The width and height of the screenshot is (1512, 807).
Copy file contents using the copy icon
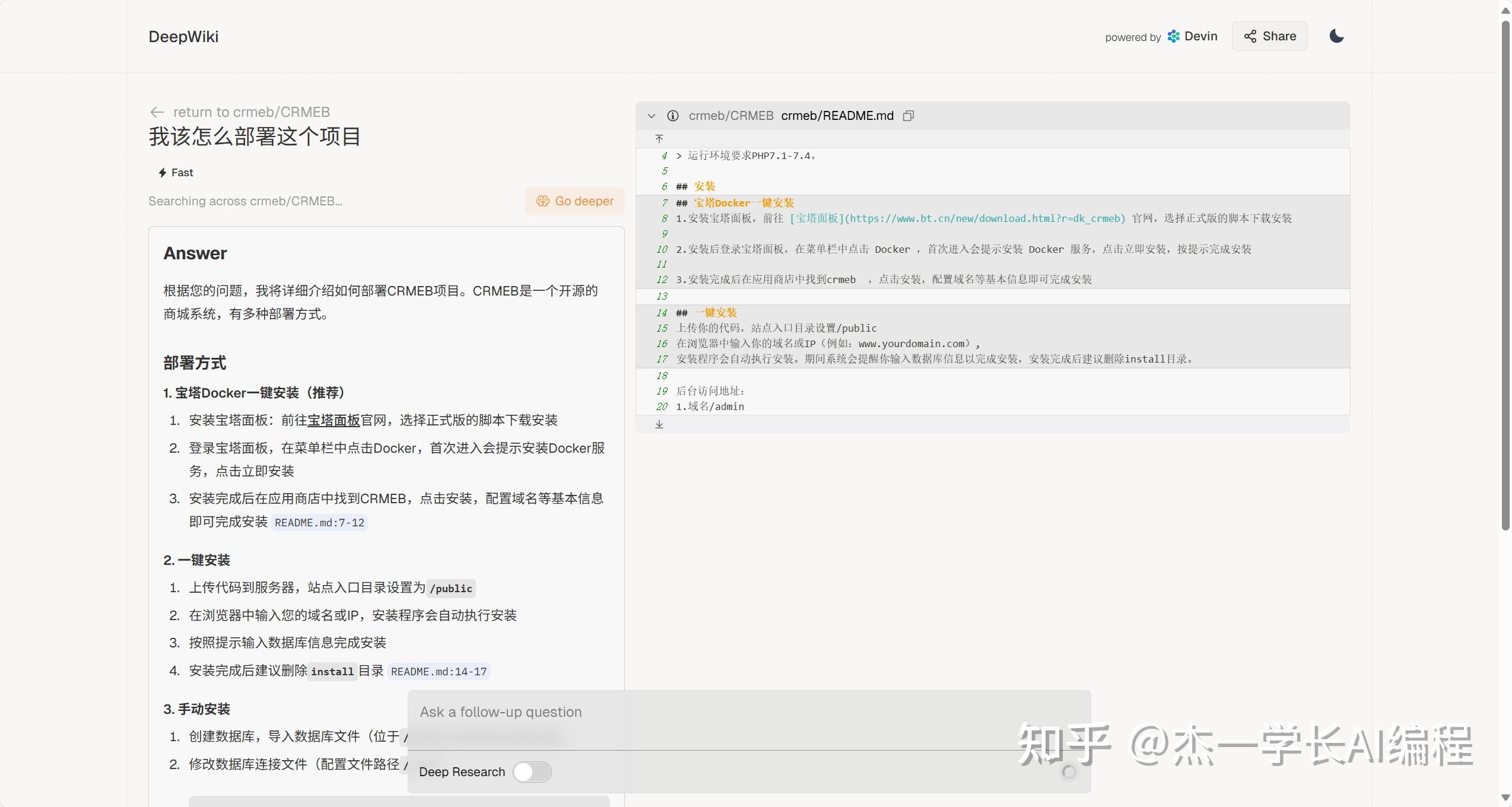pyautogui.click(x=908, y=115)
